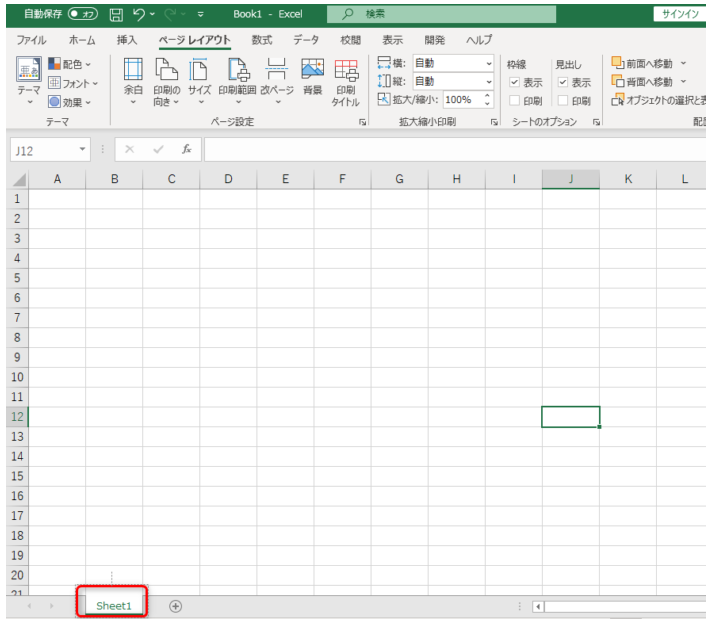Click the サインイン sign-in button

tap(685, 14)
